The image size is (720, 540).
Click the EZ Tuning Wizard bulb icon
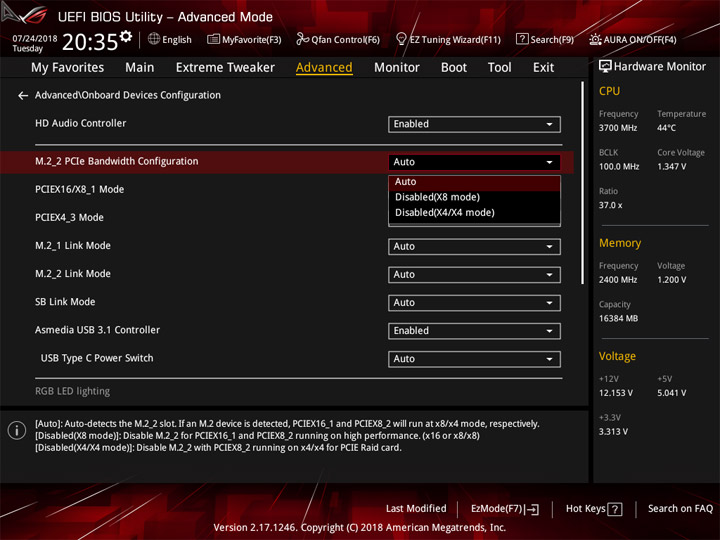[x=401, y=39]
